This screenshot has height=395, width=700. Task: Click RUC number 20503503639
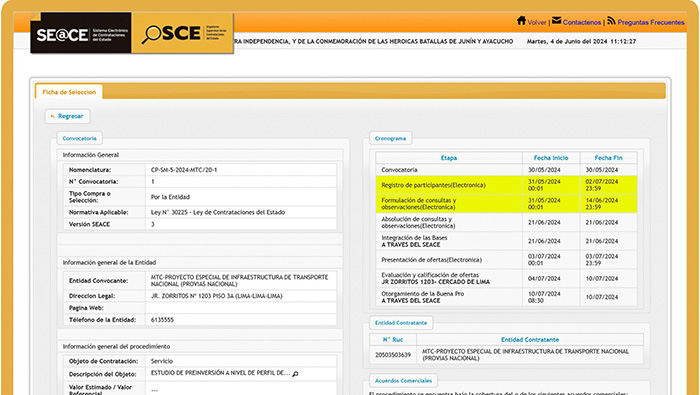393,355
